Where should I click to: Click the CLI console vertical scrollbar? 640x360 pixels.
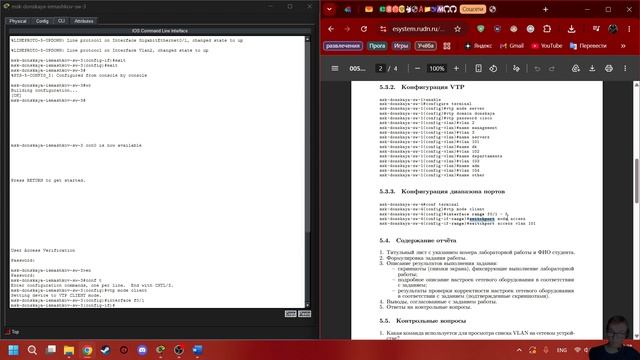click(x=307, y=171)
